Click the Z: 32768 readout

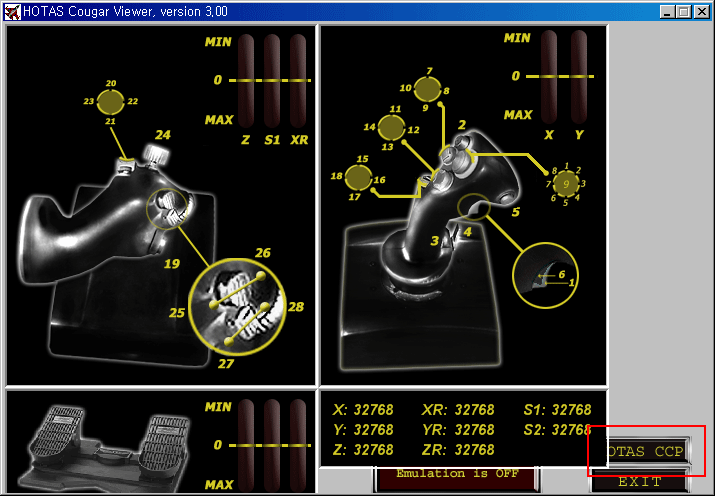[363, 450]
